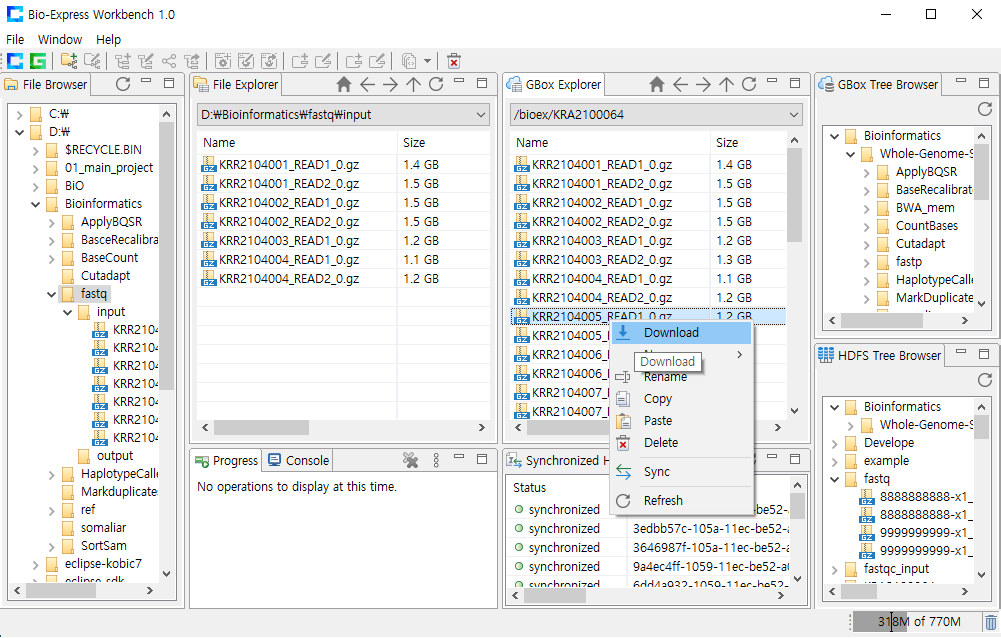This screenshot has height=638, width=1001.
Task: Expand the C: drive in File Browser
Action: [x=19, y=114]
